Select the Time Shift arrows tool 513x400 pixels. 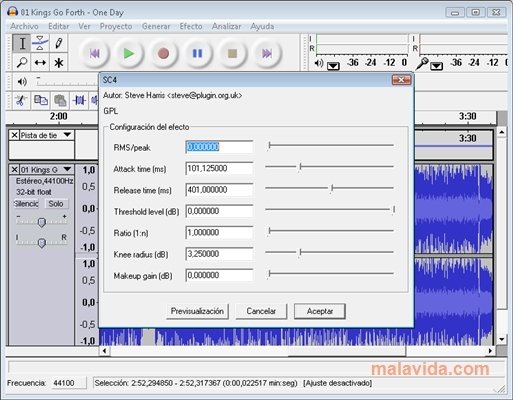40,62
